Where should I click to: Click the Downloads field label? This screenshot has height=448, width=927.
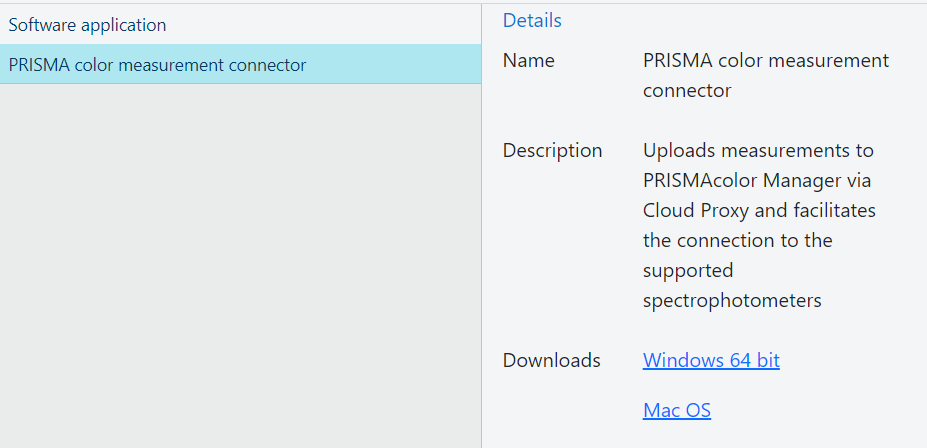pos(551,360)
